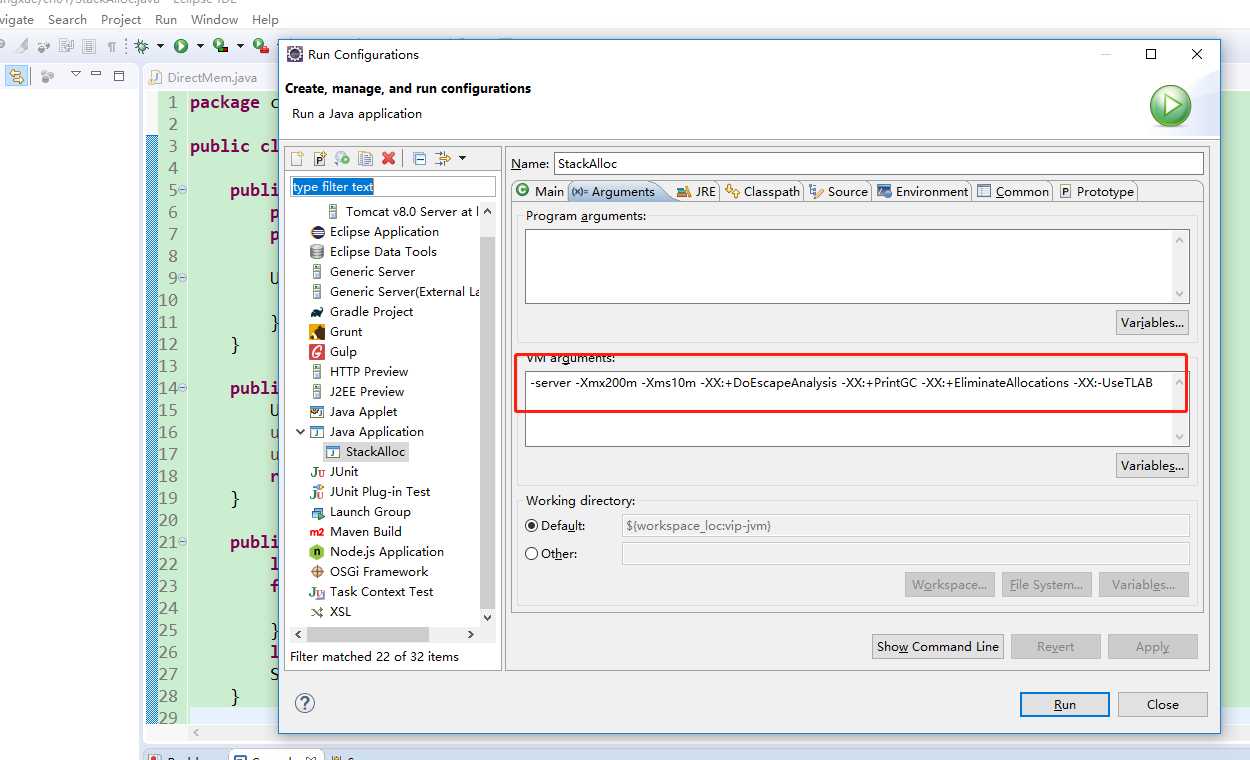The image size is (1250, 760).
Task: Open the Run button dropdown arrow
Action: point(200,46)
